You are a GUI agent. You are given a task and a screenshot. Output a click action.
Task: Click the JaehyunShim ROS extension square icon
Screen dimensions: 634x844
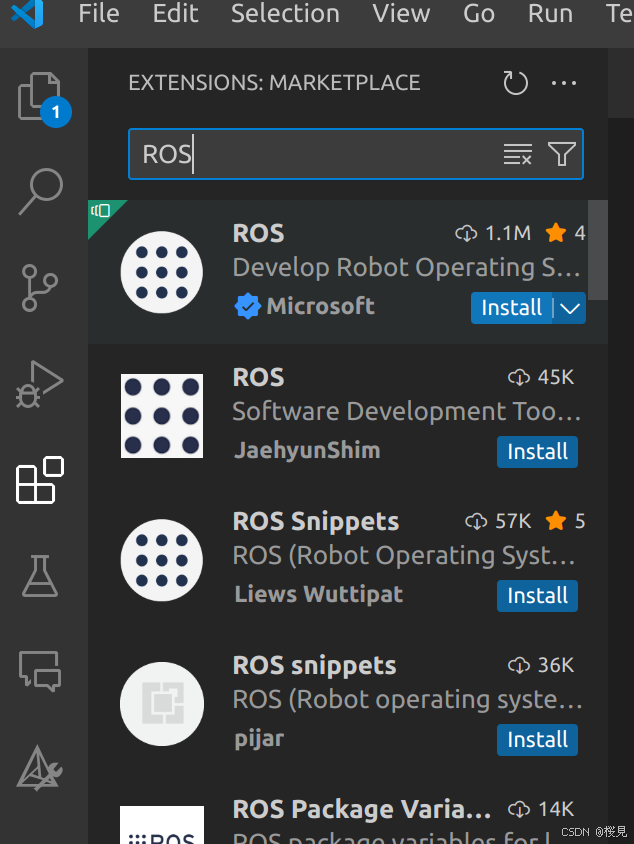click(162, 416)
